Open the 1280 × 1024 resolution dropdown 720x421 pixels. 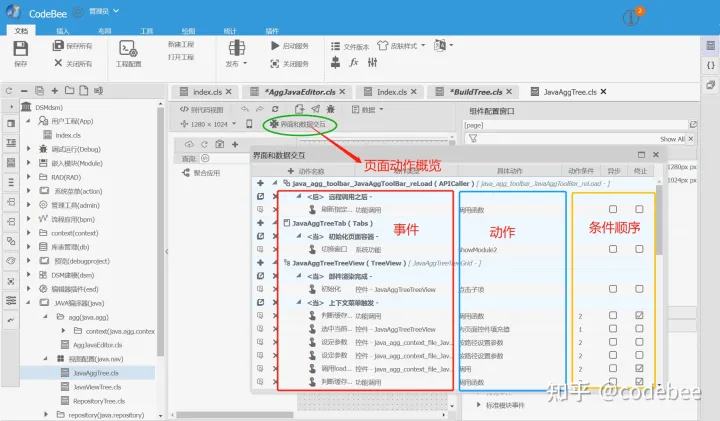point(209,124)
